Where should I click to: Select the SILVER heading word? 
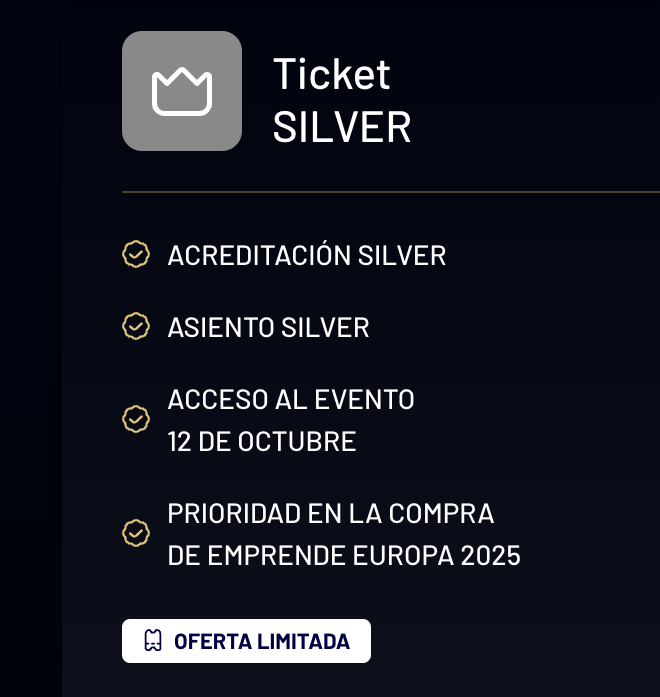pos(342,128)
